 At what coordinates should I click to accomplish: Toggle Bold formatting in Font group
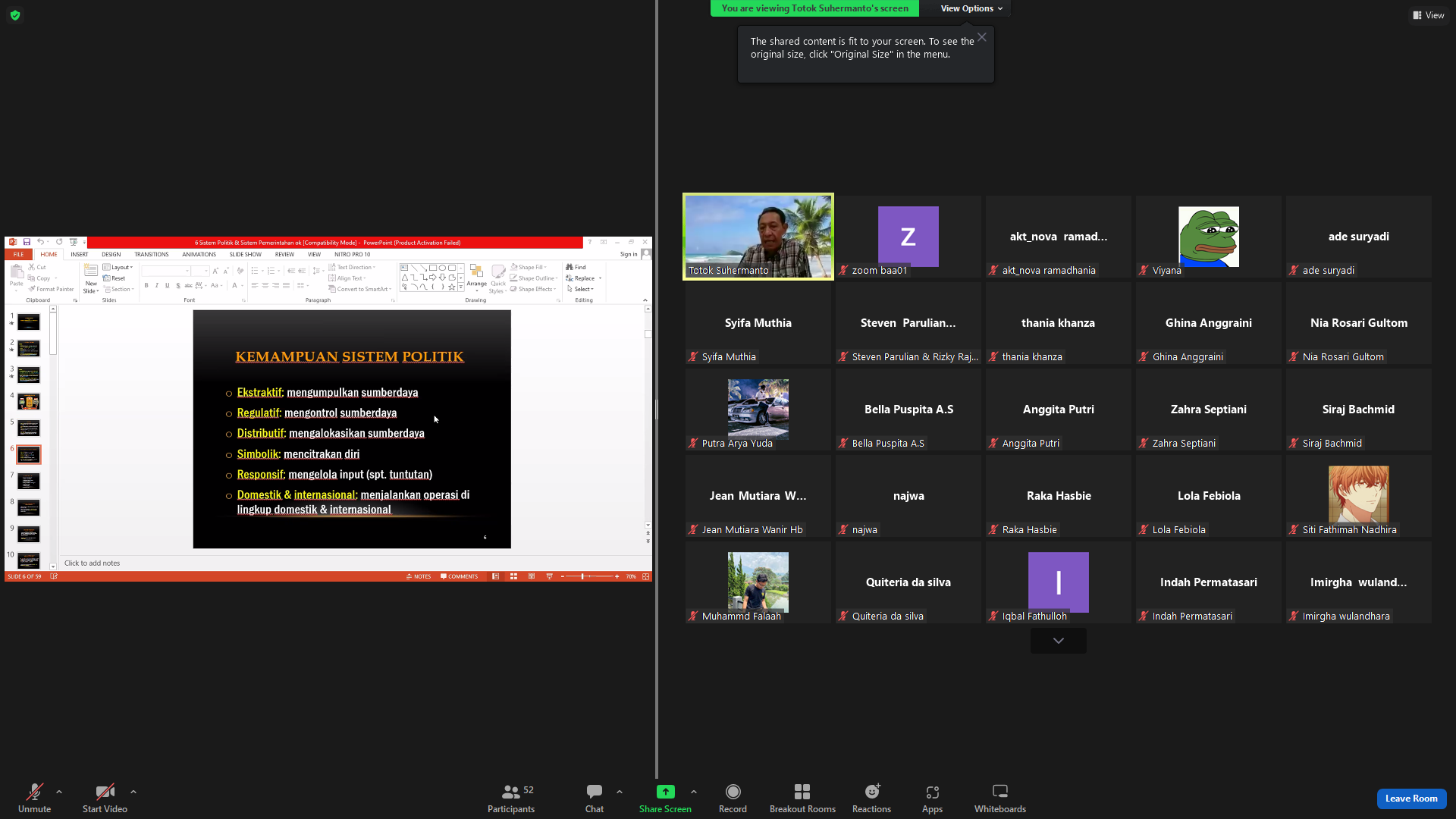146,286
